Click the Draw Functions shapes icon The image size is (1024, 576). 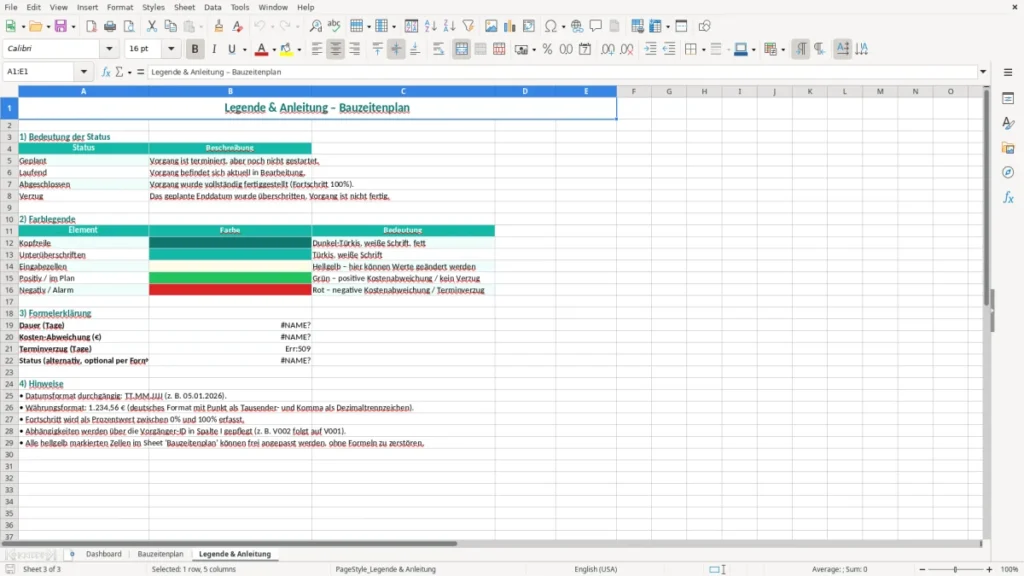point(704,26)
